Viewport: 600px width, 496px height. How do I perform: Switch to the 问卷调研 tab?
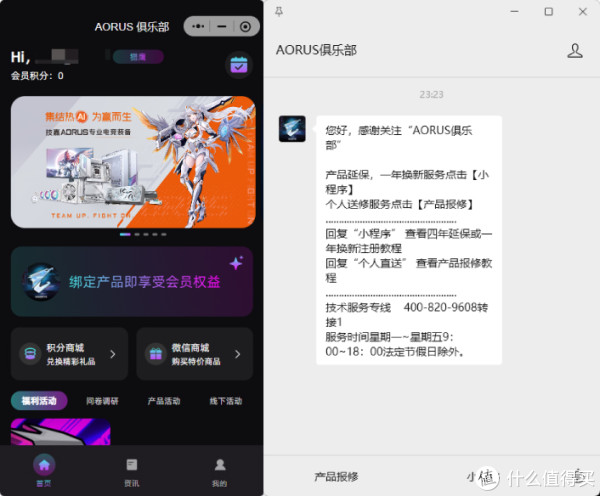[102, 401]
